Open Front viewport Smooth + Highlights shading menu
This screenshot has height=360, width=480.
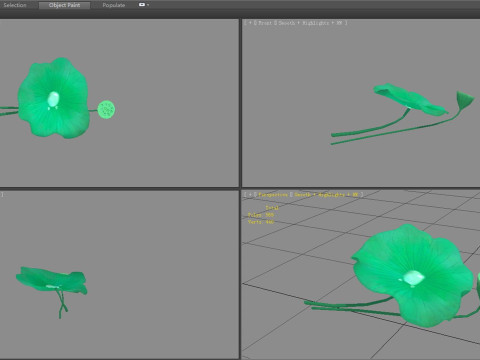[x=310, y=23]
